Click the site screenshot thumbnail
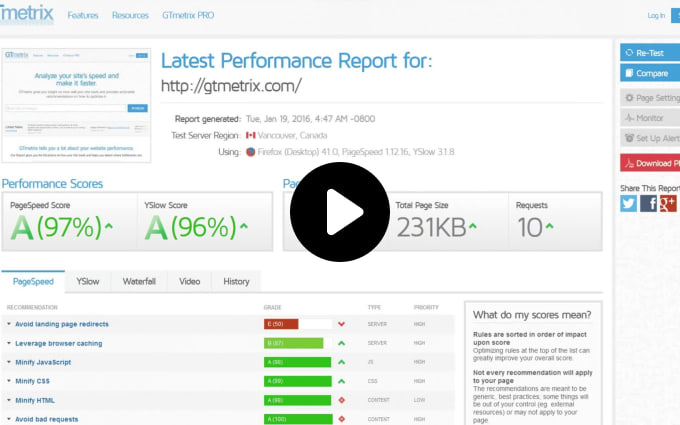Screen dimensions: 680x425 (x=76, y=105)
